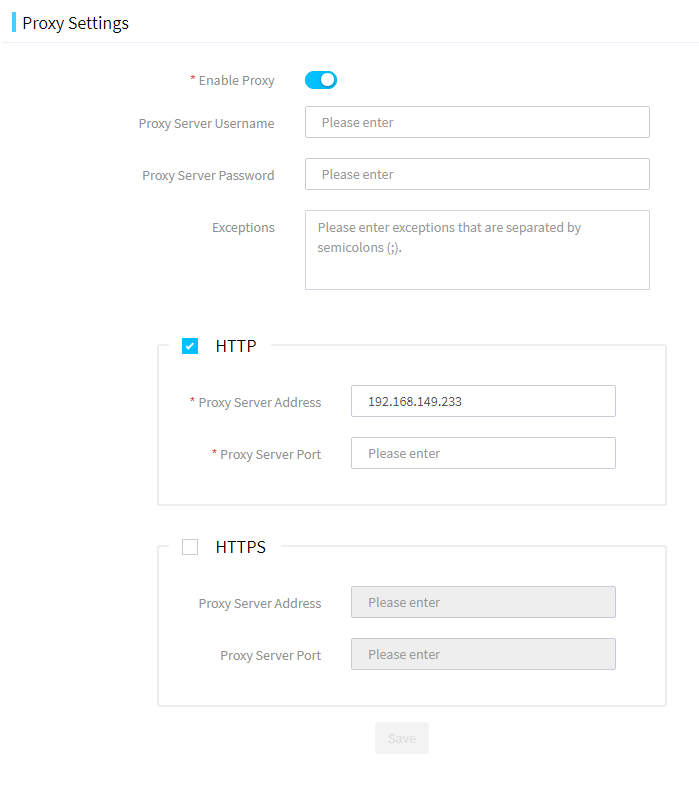699x799 pixels.
Task: Enable the HTTPS checkbox
Action: pyautogui.click(x=190, y=547)
